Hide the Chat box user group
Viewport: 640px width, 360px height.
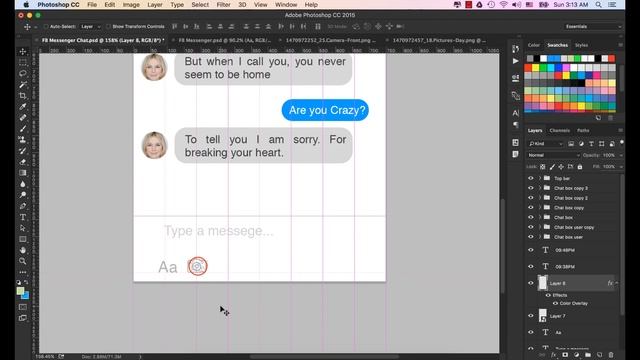531,237
